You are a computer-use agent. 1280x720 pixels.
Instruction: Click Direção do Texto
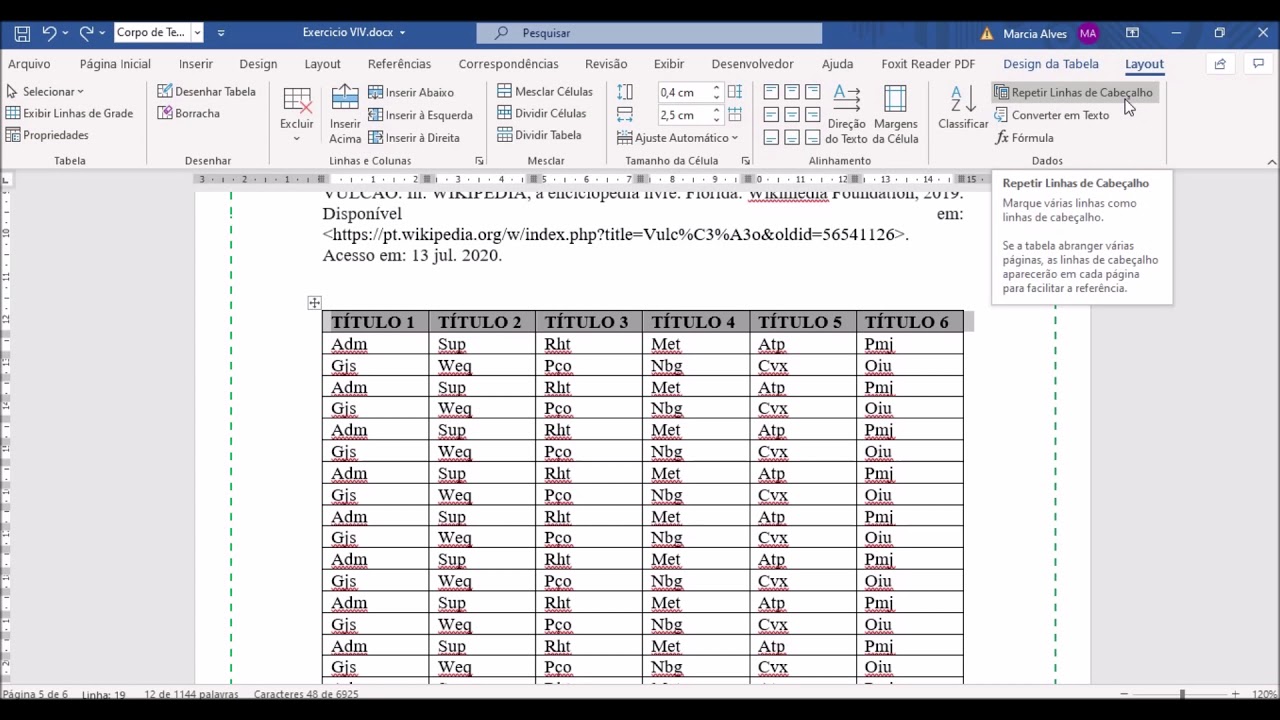pyautogui.click(x=846, y=114)
